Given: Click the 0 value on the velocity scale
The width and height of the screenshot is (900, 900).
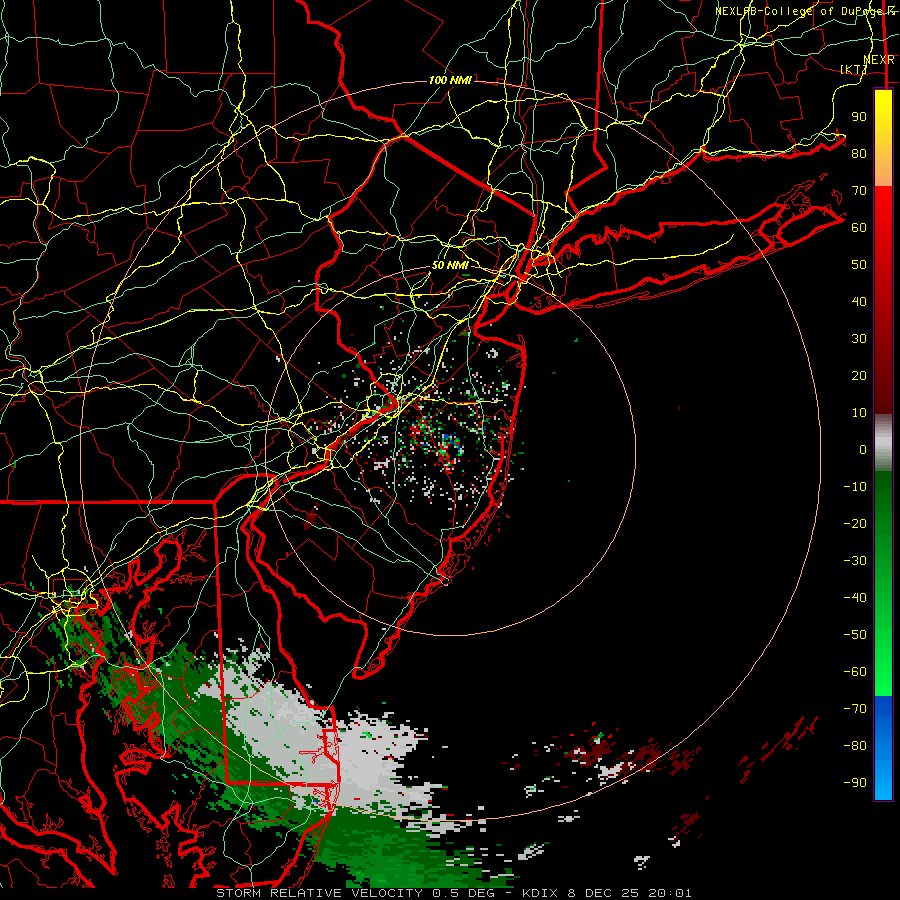Looking at the screenshot, I should click(x=863, y=449).
